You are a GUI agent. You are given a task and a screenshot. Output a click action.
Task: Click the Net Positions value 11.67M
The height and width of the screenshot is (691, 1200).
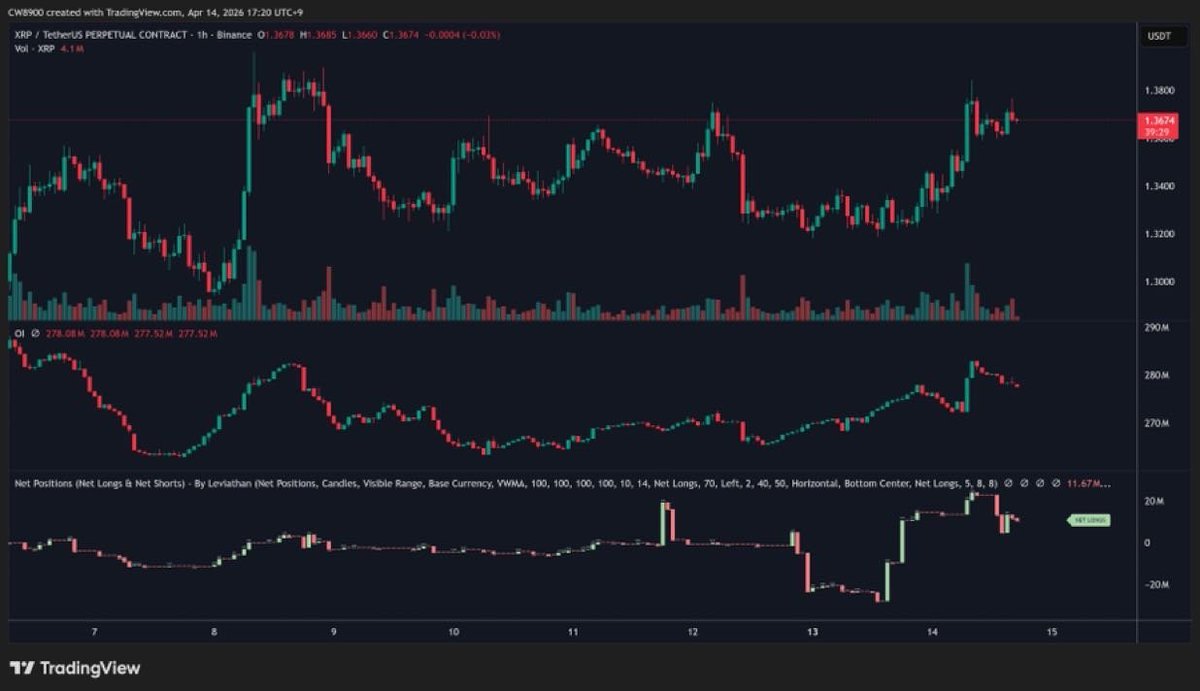coord(1089,484)
